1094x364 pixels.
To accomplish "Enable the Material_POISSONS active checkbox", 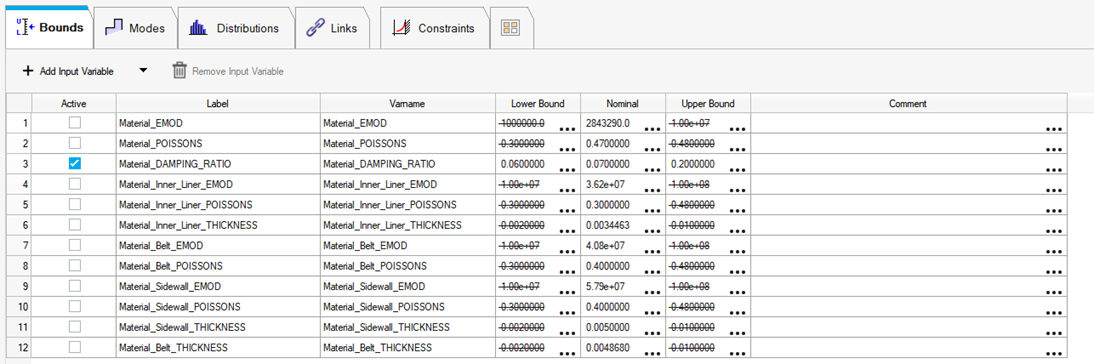I will pos(75,143).
